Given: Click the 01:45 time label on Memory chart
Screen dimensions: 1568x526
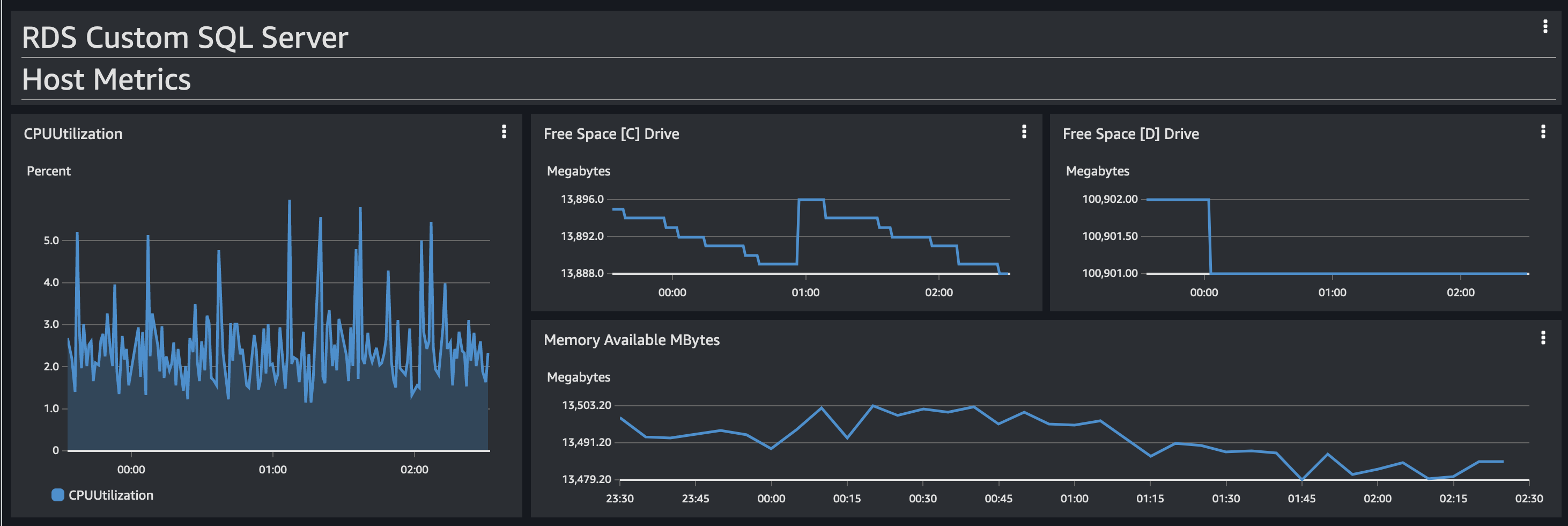Looking at the screenshot, I should pos(1301,499).
